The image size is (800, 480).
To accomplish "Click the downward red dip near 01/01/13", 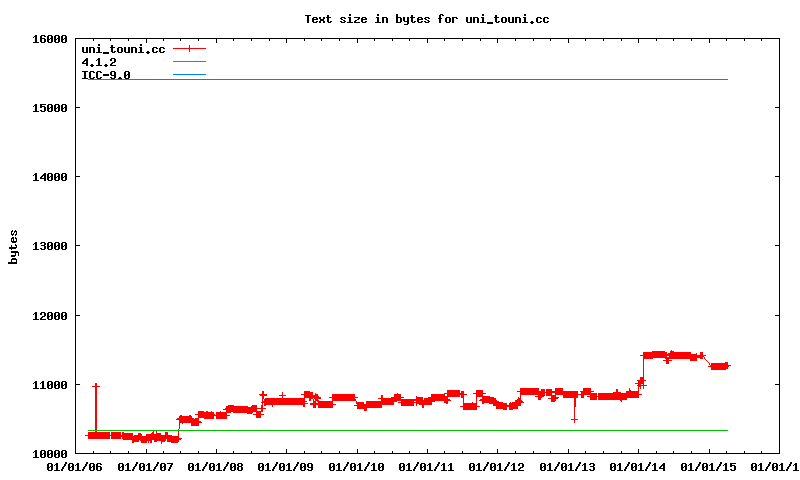I will click(574, 419).
